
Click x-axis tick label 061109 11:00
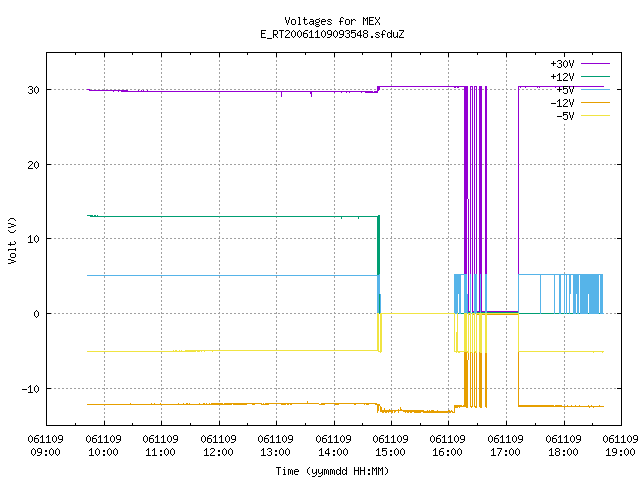coord(160,446)
